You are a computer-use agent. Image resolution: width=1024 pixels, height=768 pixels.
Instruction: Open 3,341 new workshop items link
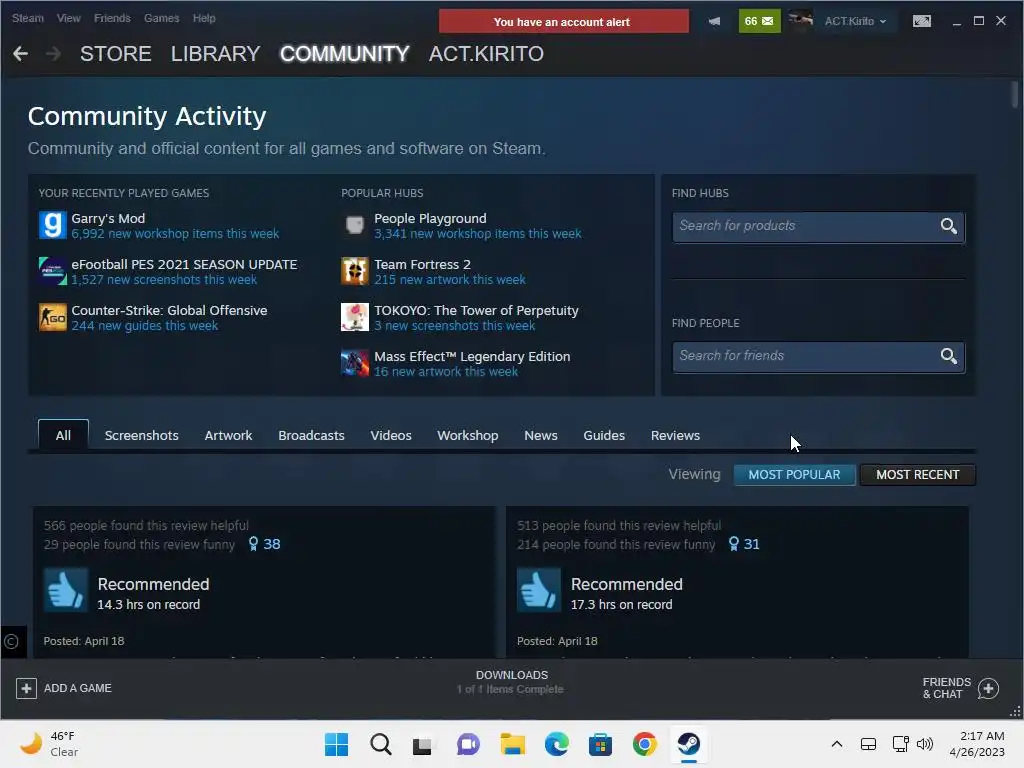click(477, 234)
